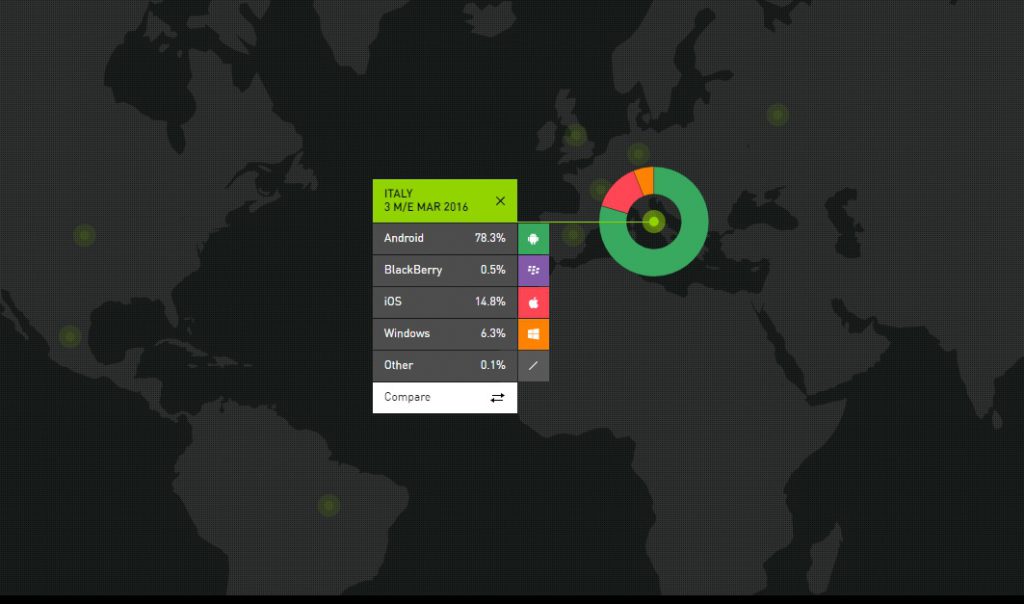Select the Other 0.1% row

coord(445,366)
